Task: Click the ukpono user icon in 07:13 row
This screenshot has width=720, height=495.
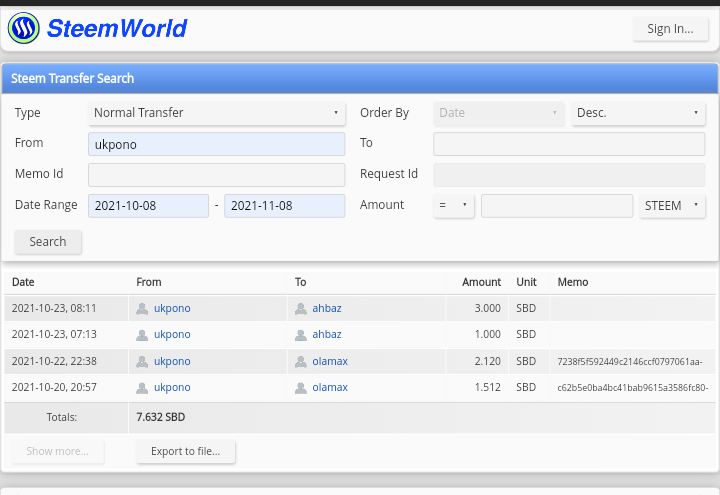Action: (x=142, y=335)
